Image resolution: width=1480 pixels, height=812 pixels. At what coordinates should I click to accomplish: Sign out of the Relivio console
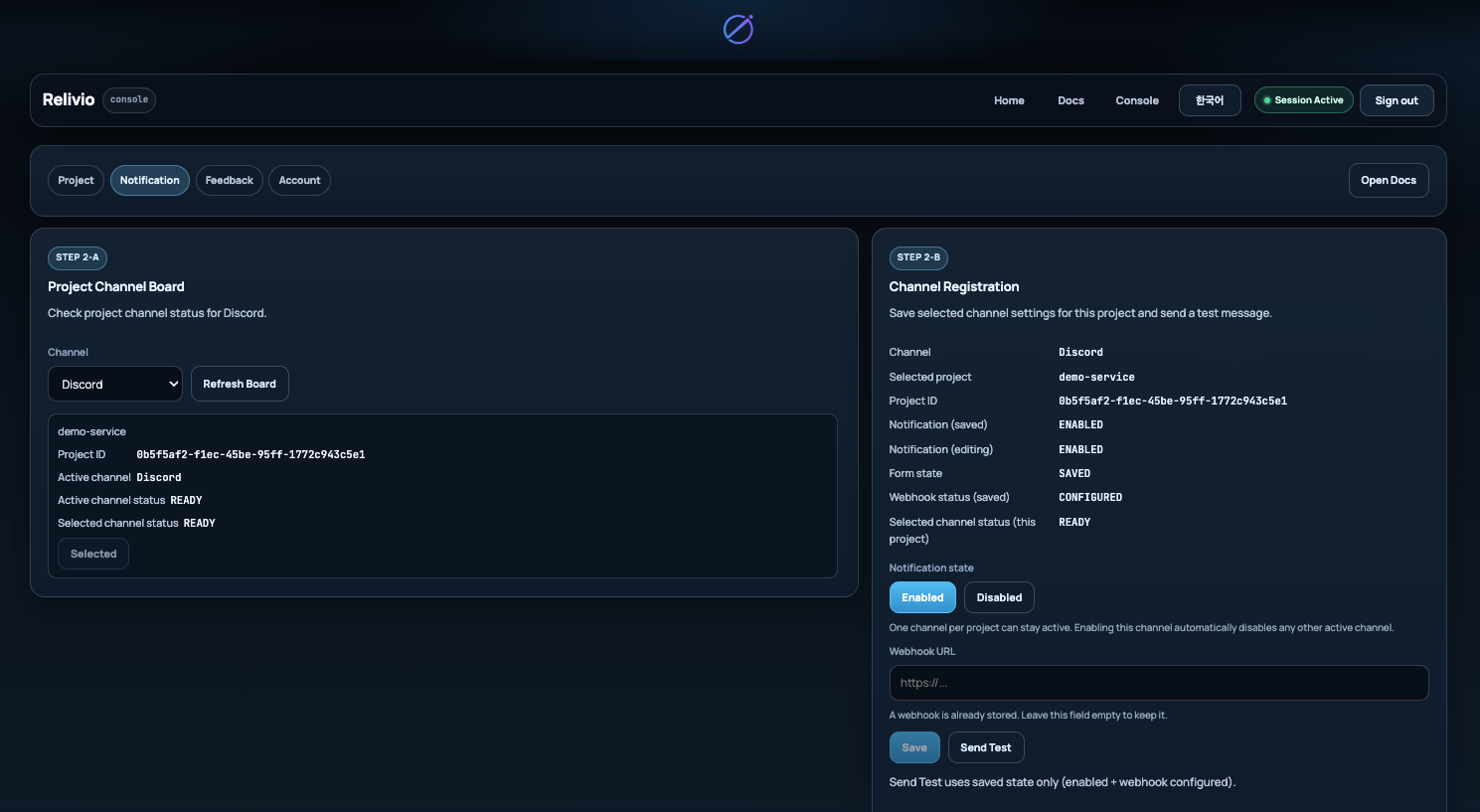tap(1397, 99)
